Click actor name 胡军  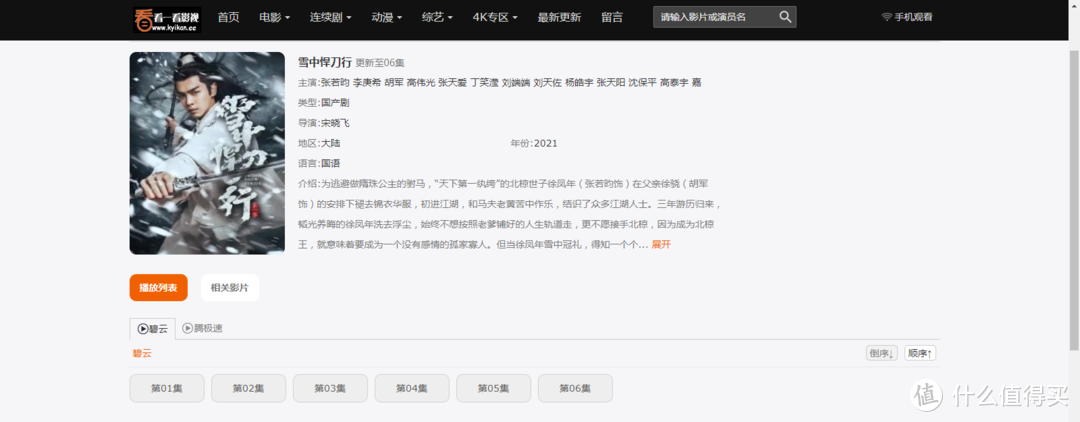point(394,83)
